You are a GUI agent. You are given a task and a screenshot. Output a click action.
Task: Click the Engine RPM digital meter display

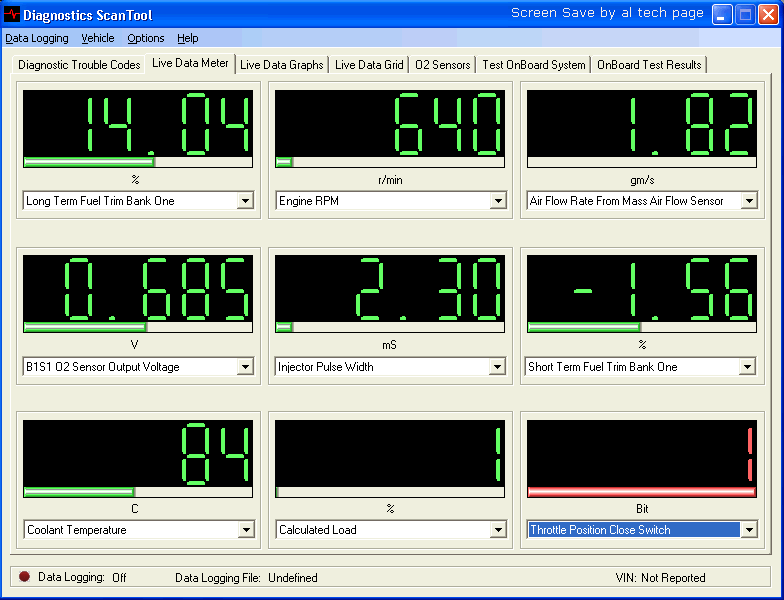coord(392,123)
